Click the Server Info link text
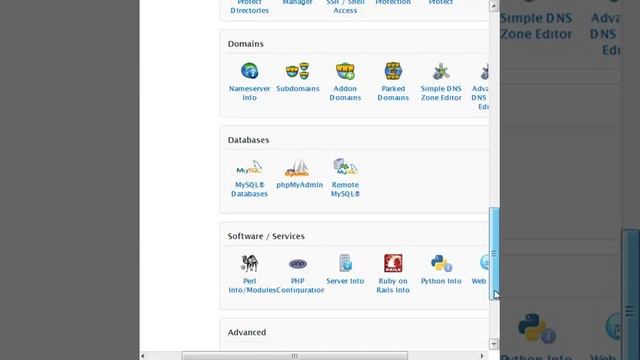Viewport: 640px width, 360px height. click(x=345, y=281)
